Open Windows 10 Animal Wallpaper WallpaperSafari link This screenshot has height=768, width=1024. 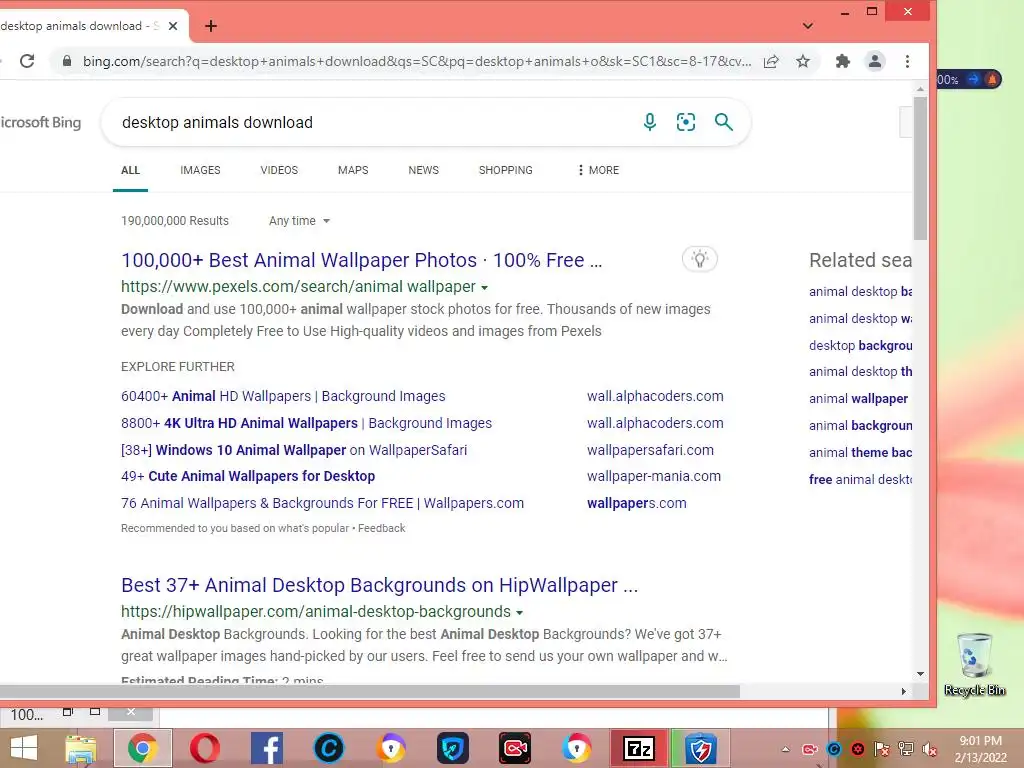click(x=294, y=450)
